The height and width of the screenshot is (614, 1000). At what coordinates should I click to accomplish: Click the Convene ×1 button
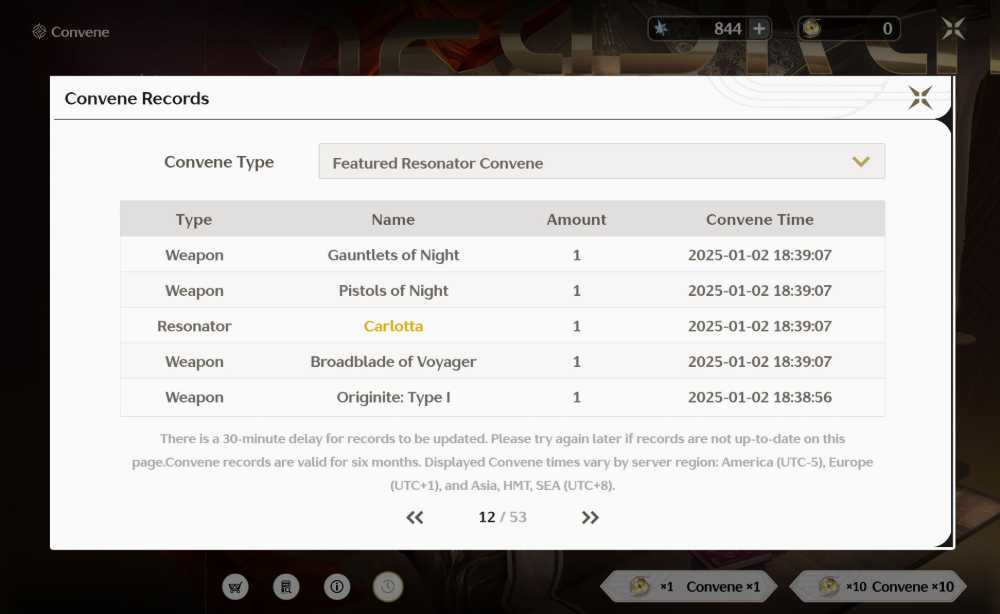689,587
